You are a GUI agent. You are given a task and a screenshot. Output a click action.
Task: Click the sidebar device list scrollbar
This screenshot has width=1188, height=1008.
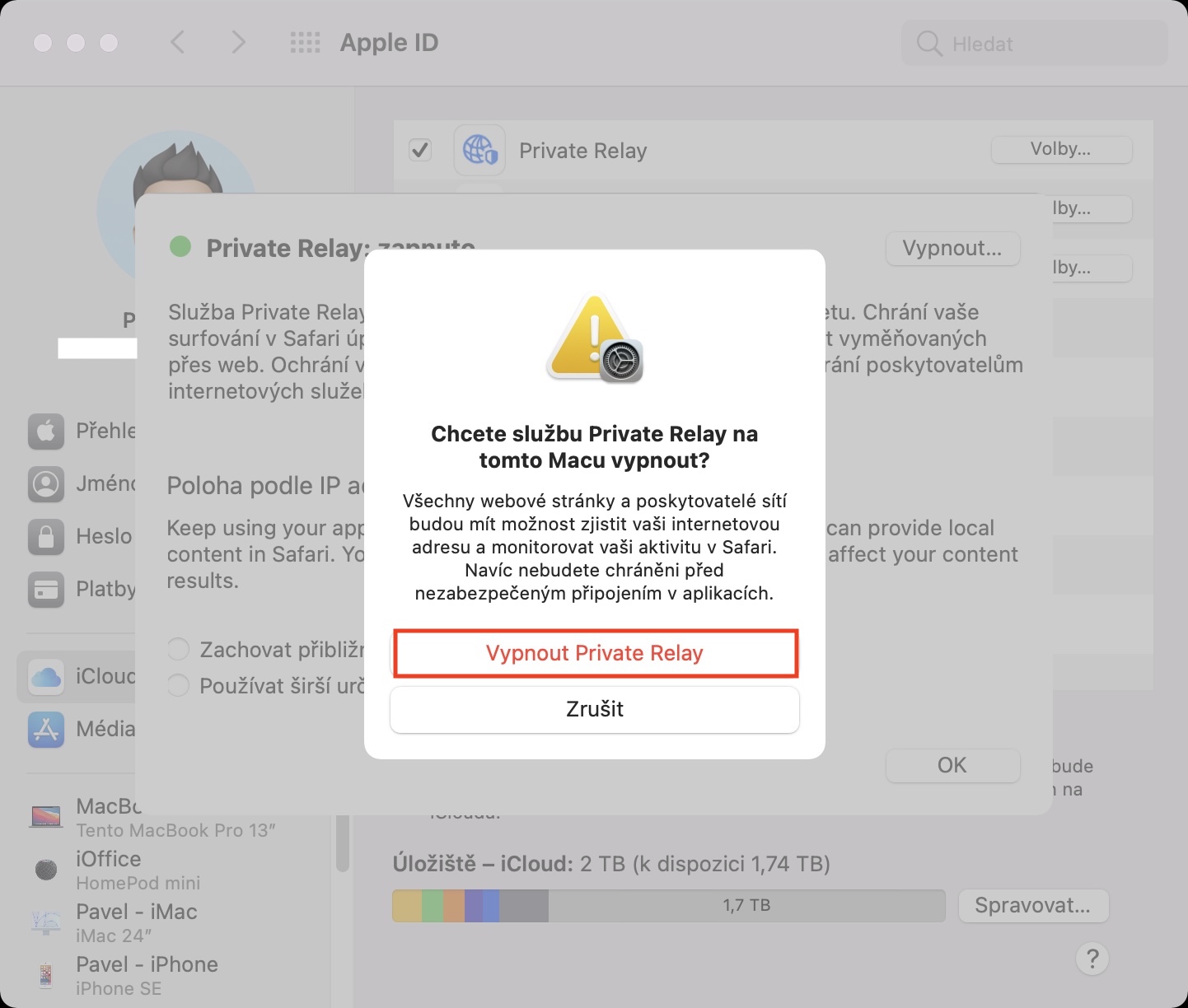[343, 843]
